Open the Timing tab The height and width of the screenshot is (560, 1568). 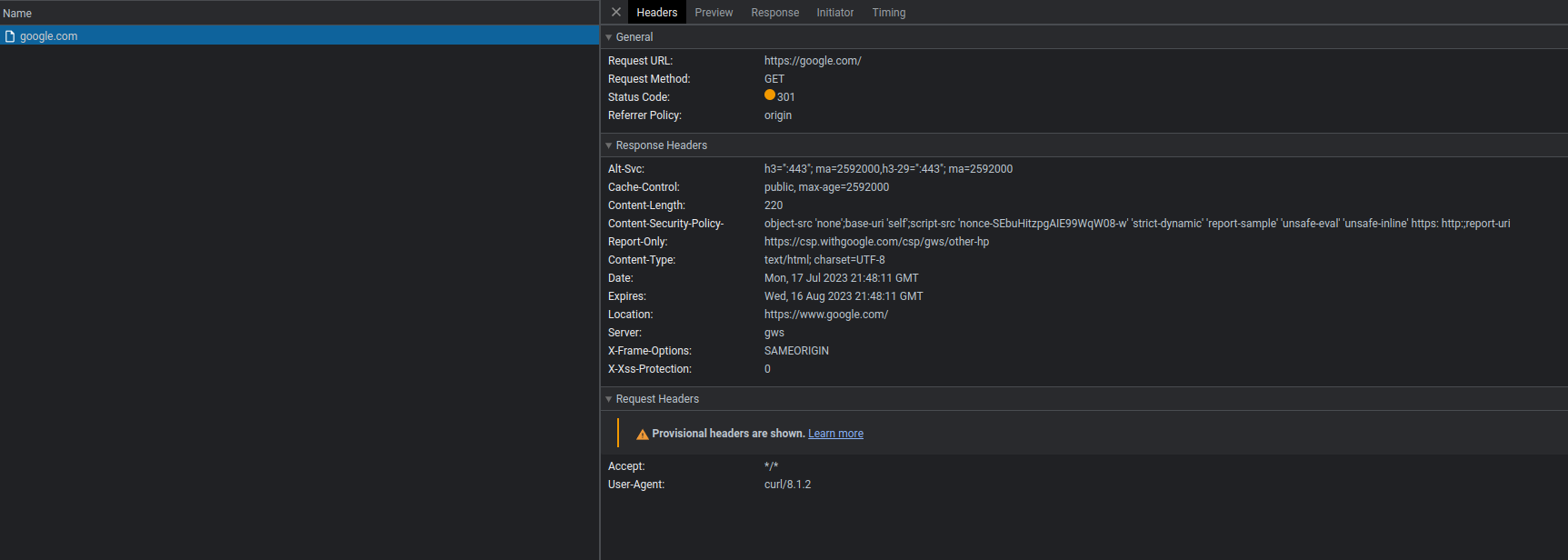pos(889,13)
